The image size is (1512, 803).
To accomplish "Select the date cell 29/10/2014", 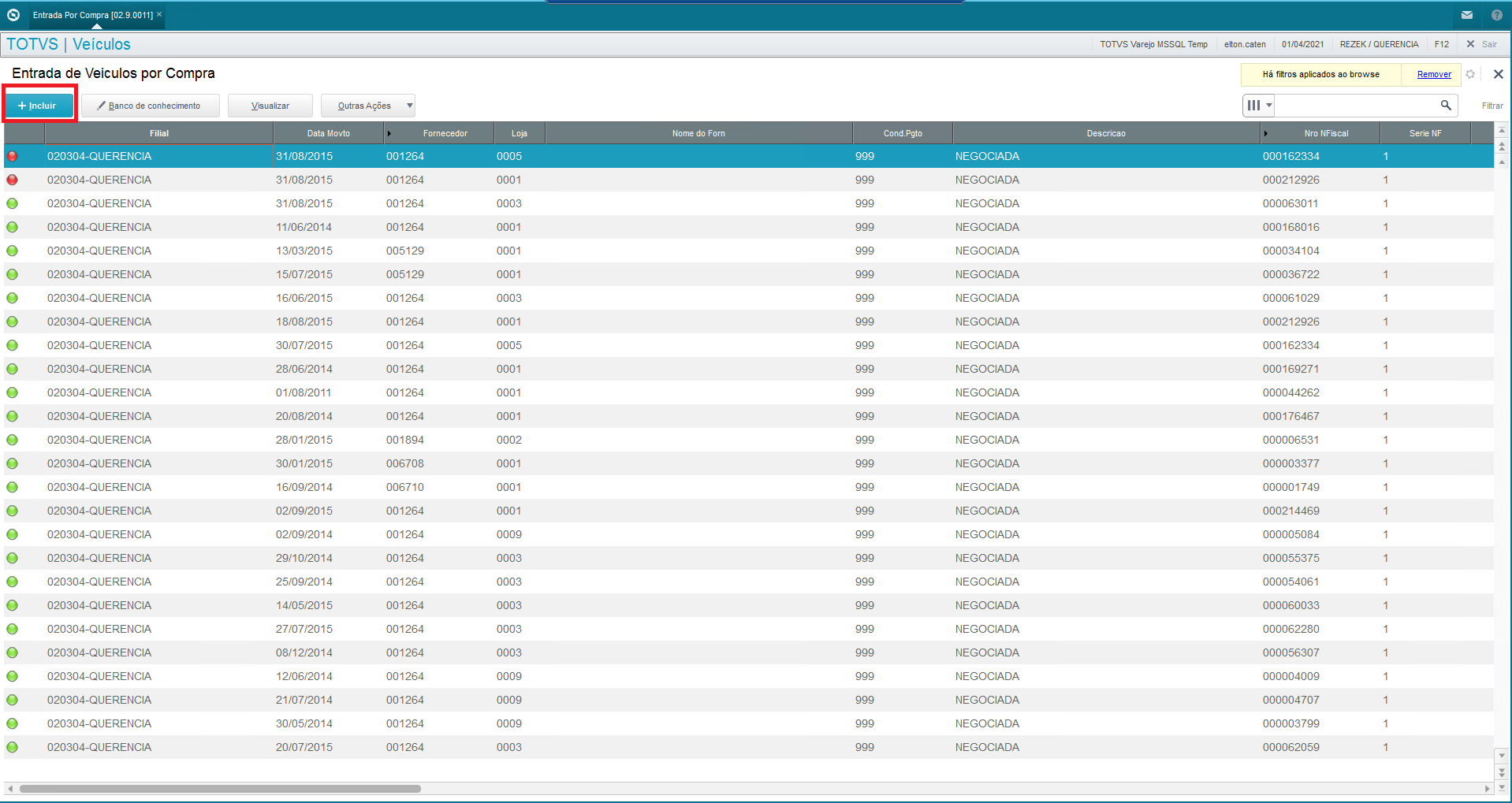I will [x=304, y=558].
